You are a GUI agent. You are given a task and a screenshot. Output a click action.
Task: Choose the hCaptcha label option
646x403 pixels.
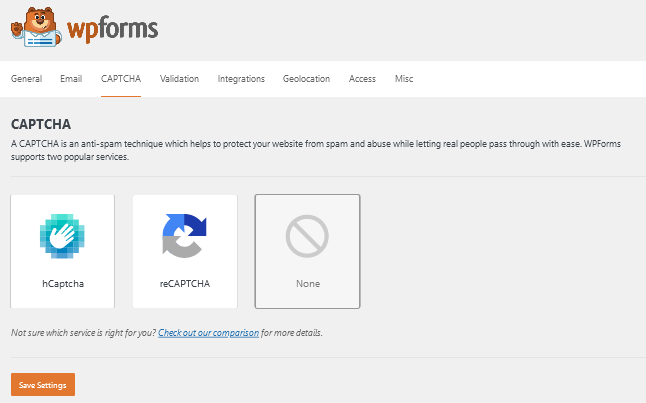click(x=63, y=284)
